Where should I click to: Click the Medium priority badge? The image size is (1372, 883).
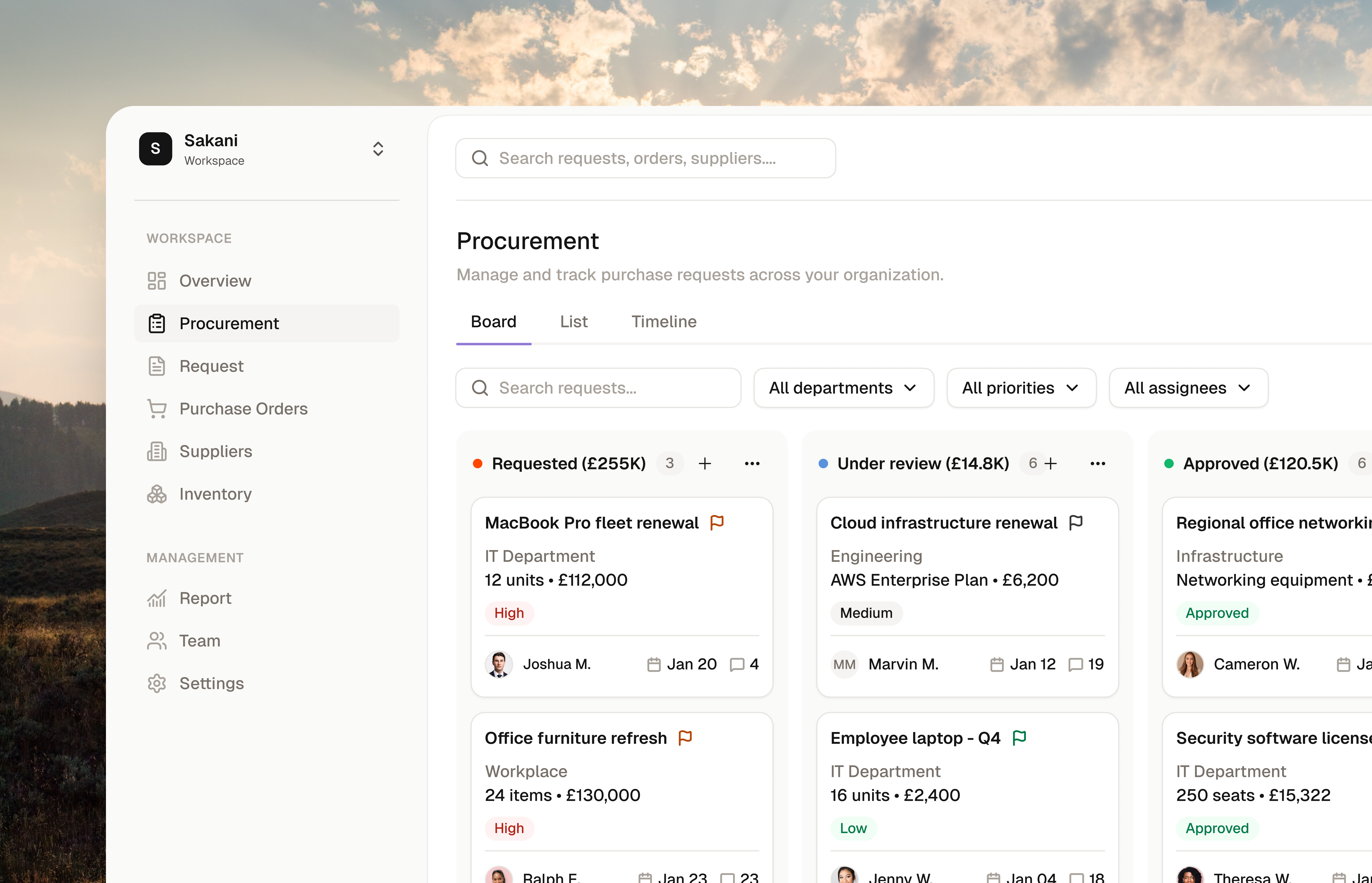866,613
